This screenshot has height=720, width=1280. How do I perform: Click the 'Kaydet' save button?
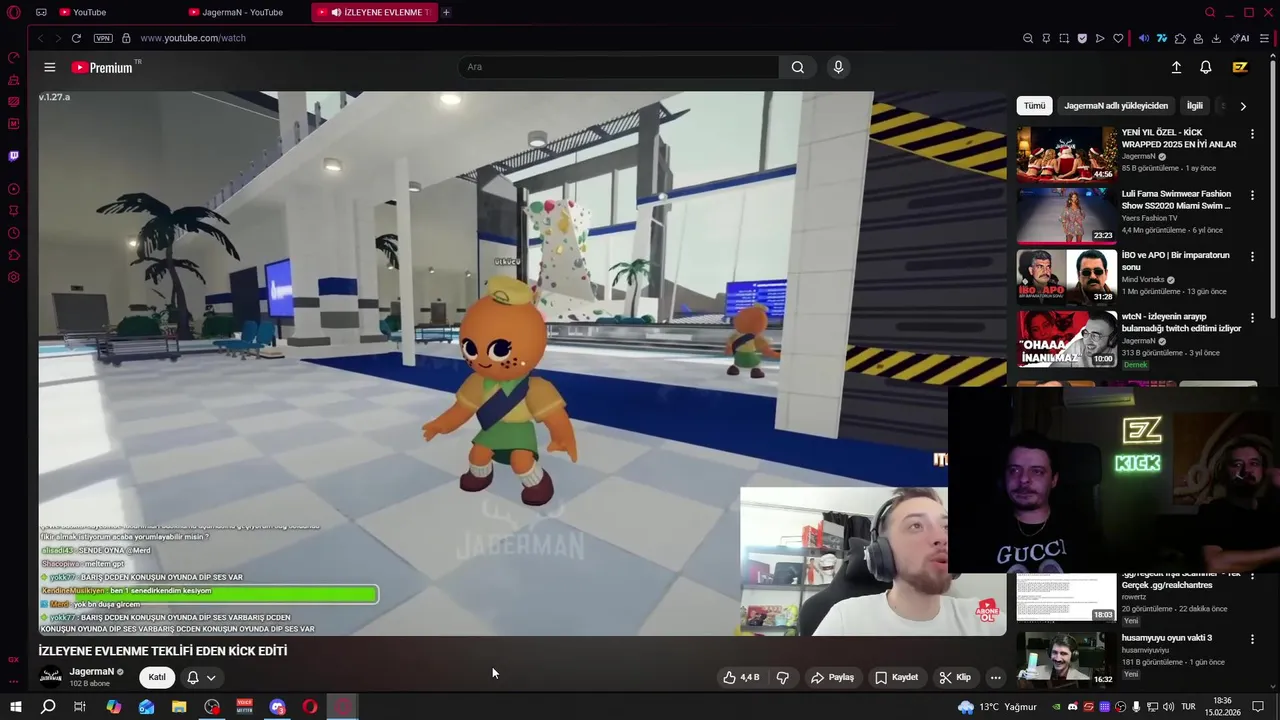pyautogui.click(x=896, y=677)
